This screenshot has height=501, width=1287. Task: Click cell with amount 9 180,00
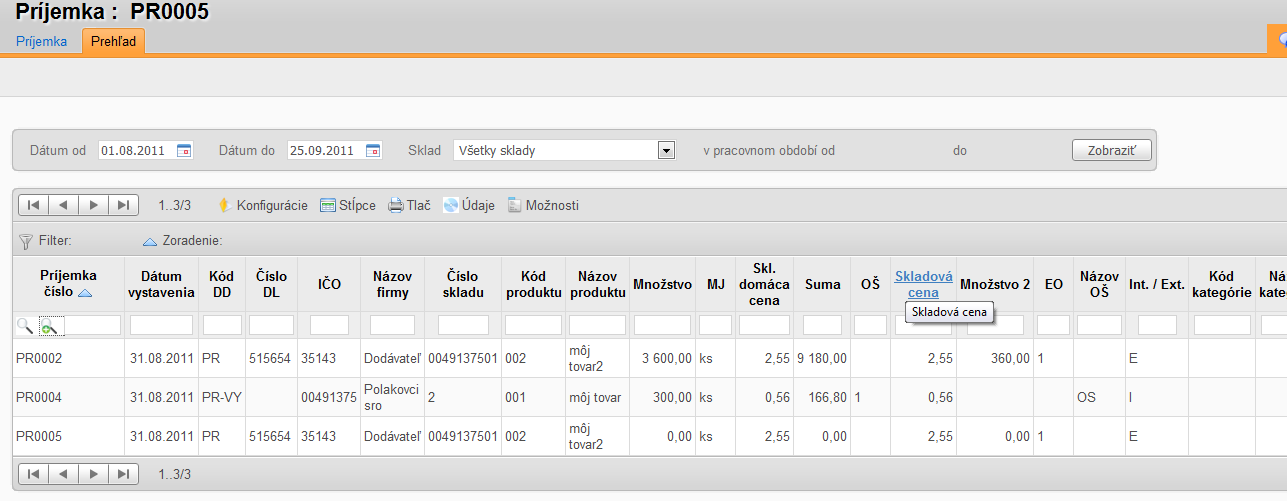pos(823,358)
